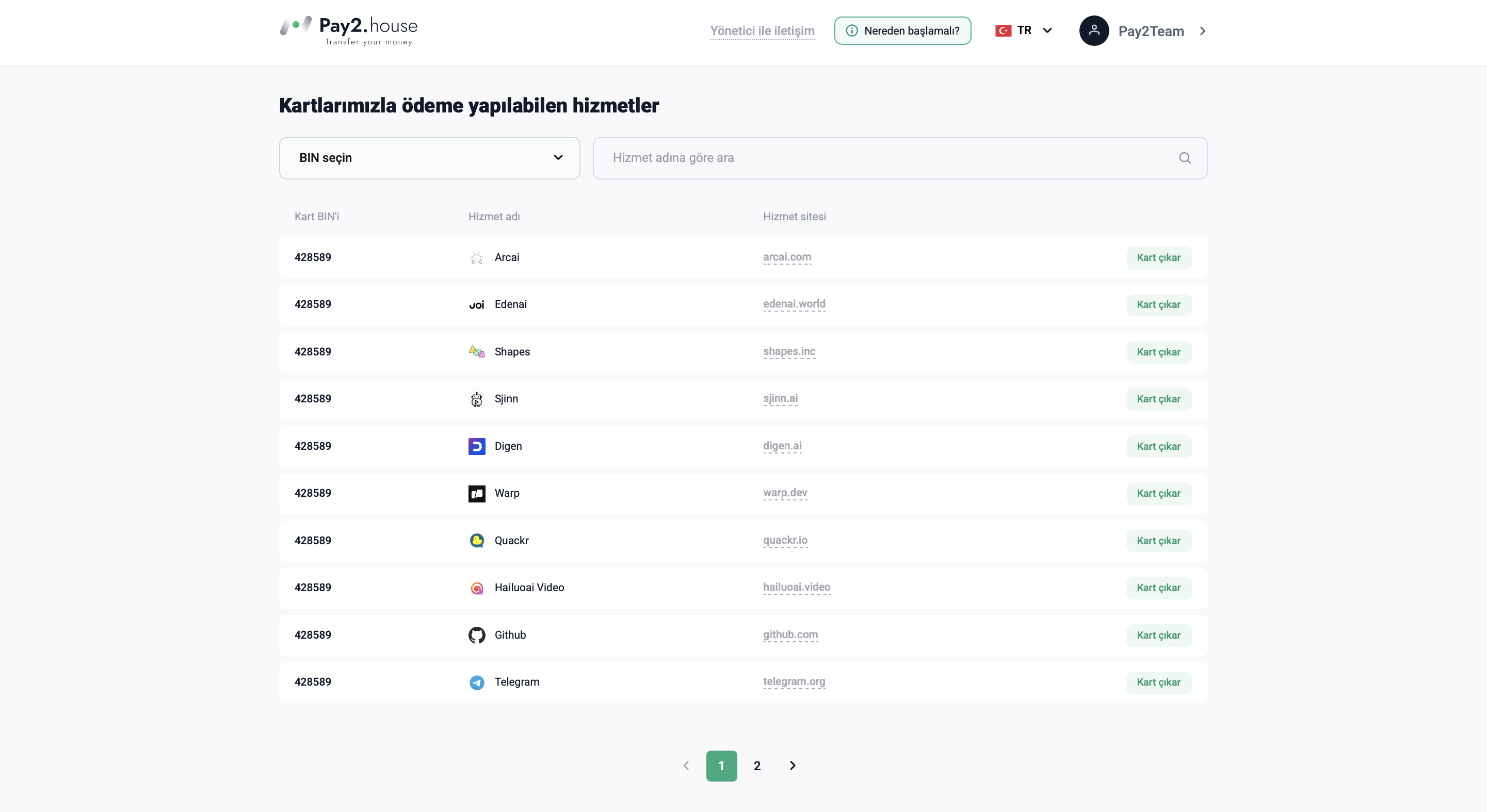Image resolution: width=1487 pixels, height=812 pixels.
Task: Click the Shapes service icon
Action: coord(476,352)
